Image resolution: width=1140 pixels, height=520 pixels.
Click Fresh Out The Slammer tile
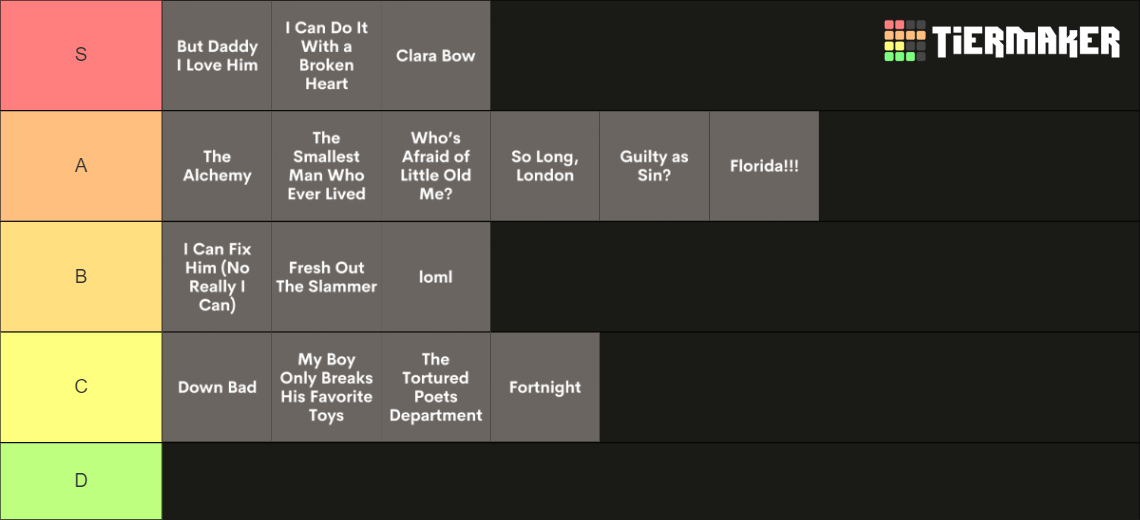(326, 277)
